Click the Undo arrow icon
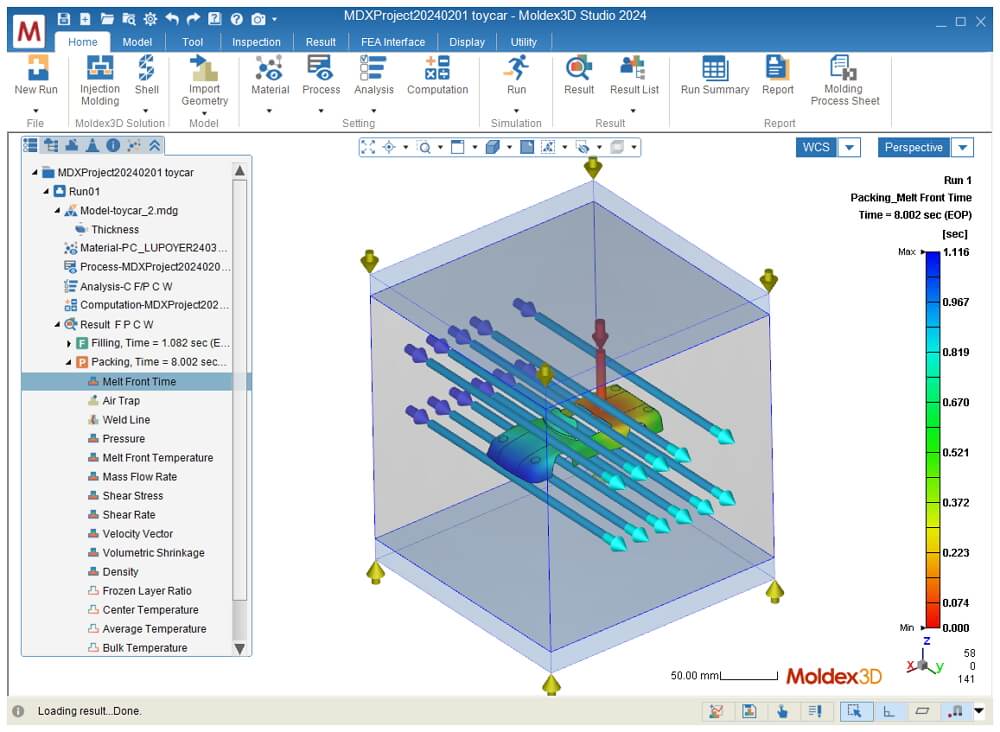The width and height of the screenshot is (1000, 732). [x=172, y=18]
